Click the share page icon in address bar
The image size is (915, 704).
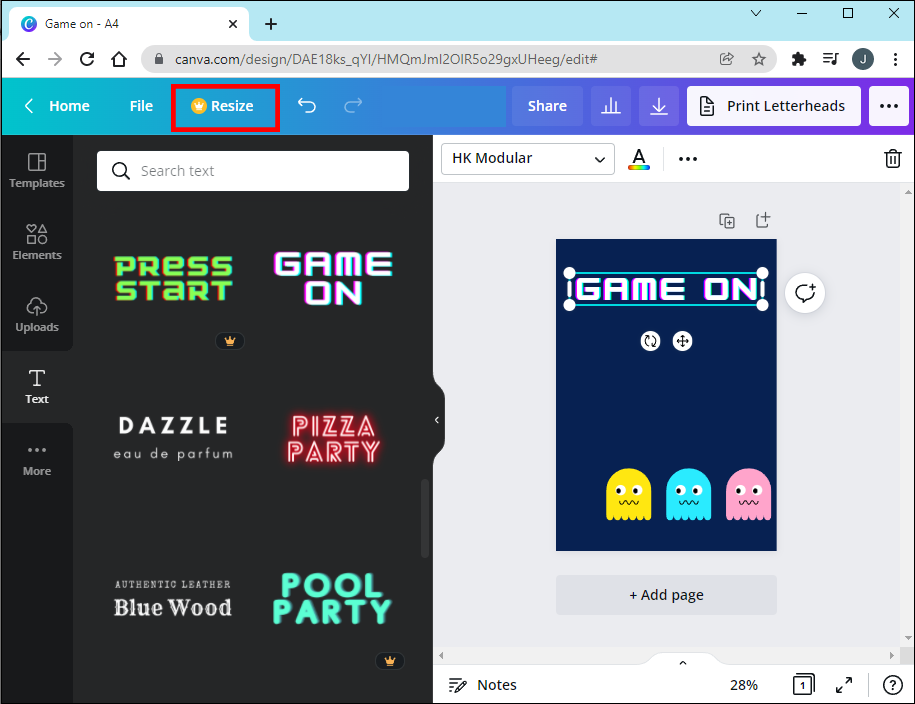[x=727, y=59]
